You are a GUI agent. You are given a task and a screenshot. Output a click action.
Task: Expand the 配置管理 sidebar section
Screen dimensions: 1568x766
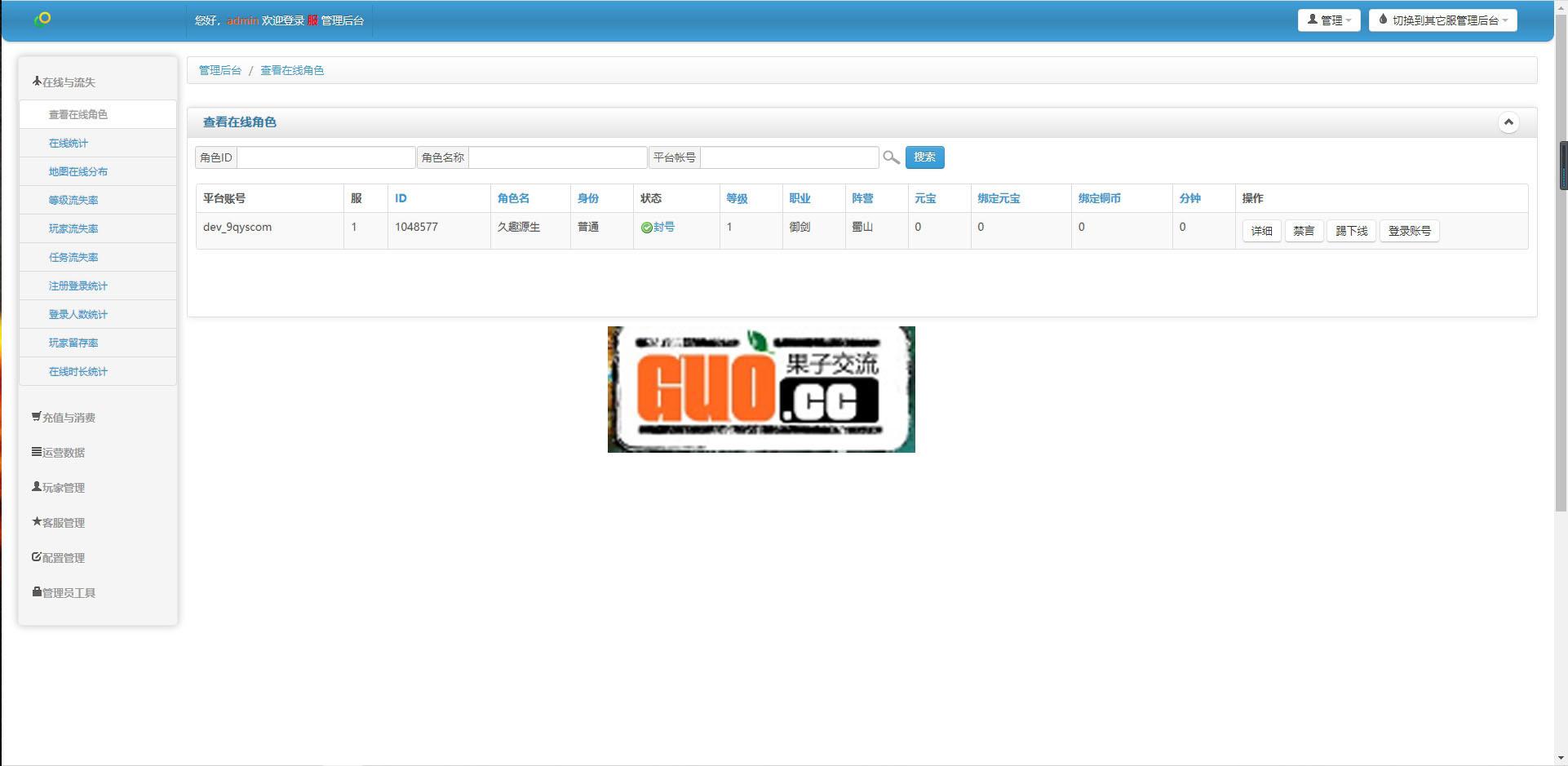click(58, 558)
